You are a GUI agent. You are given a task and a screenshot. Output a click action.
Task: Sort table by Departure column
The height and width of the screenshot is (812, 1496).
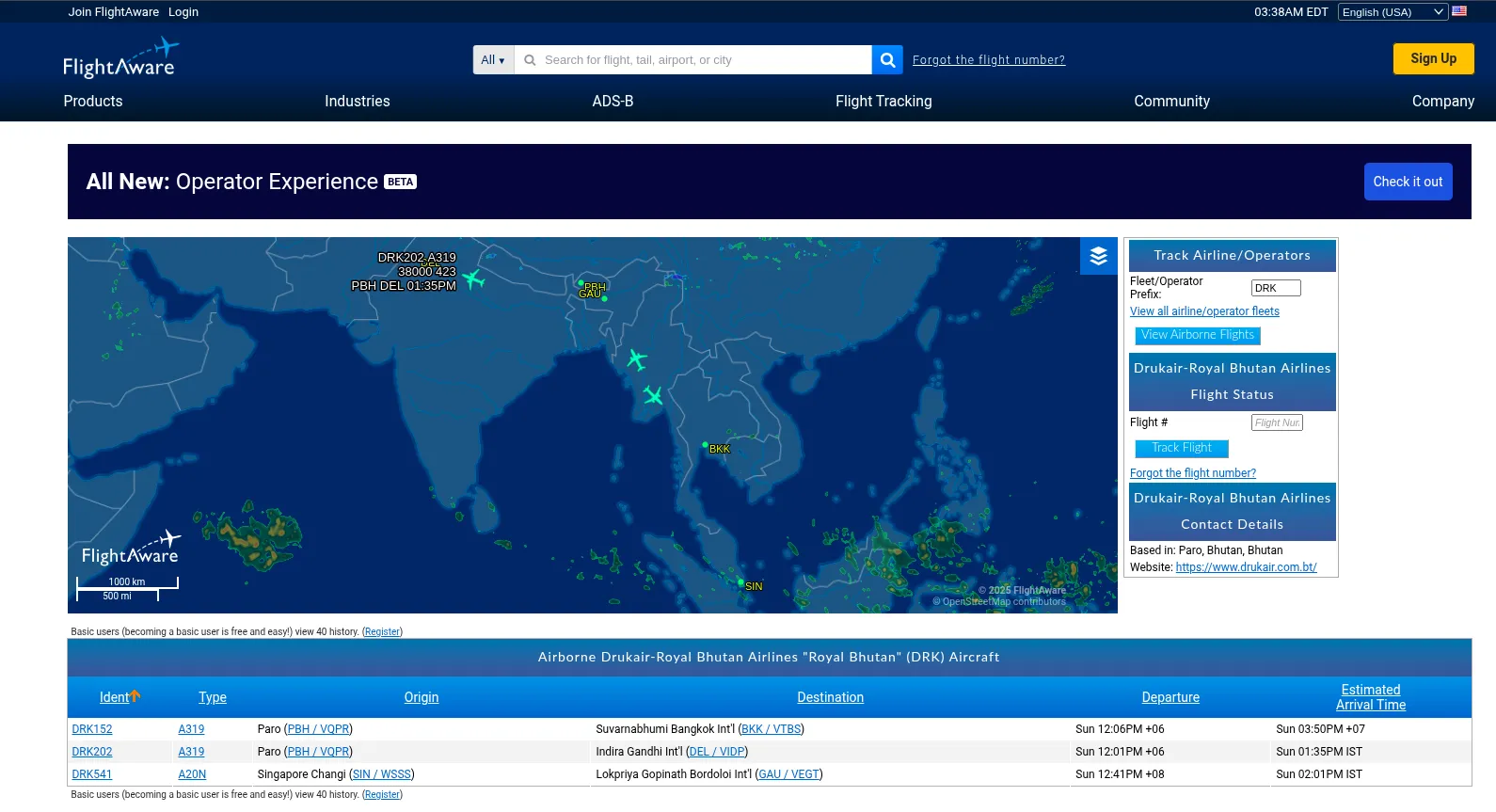coord(1170,697)
